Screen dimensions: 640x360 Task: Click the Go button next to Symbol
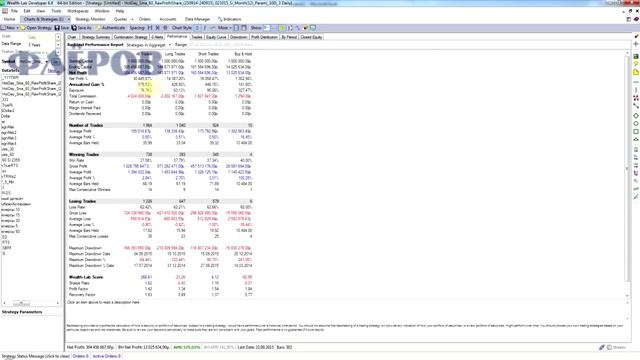56,61
